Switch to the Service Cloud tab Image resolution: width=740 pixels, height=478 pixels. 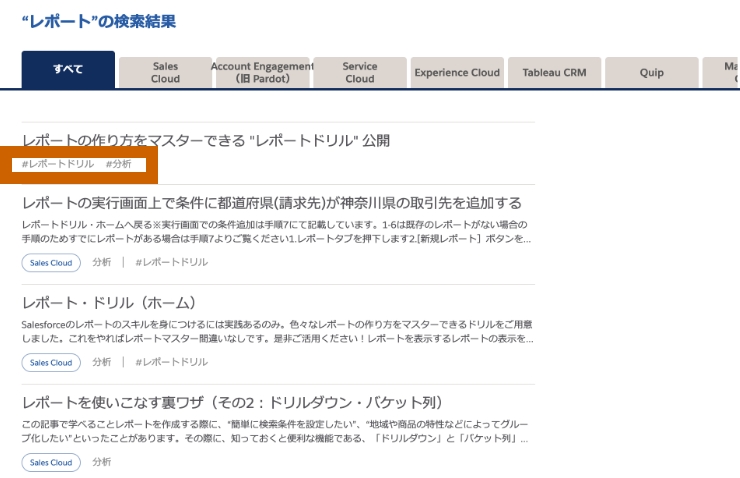pyautogui.click(x=359, y=72)
